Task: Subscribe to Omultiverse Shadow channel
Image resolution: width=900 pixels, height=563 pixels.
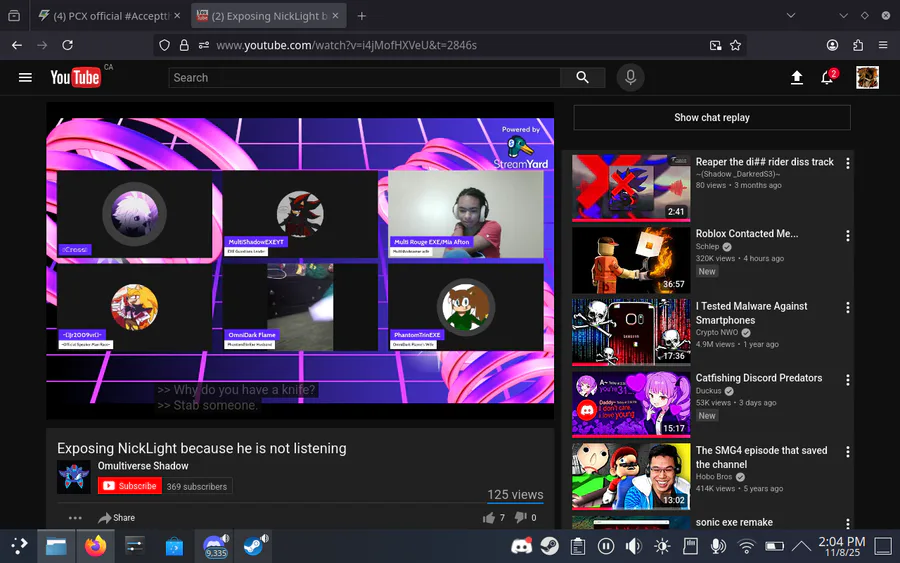Action: (x=130, y=486)
